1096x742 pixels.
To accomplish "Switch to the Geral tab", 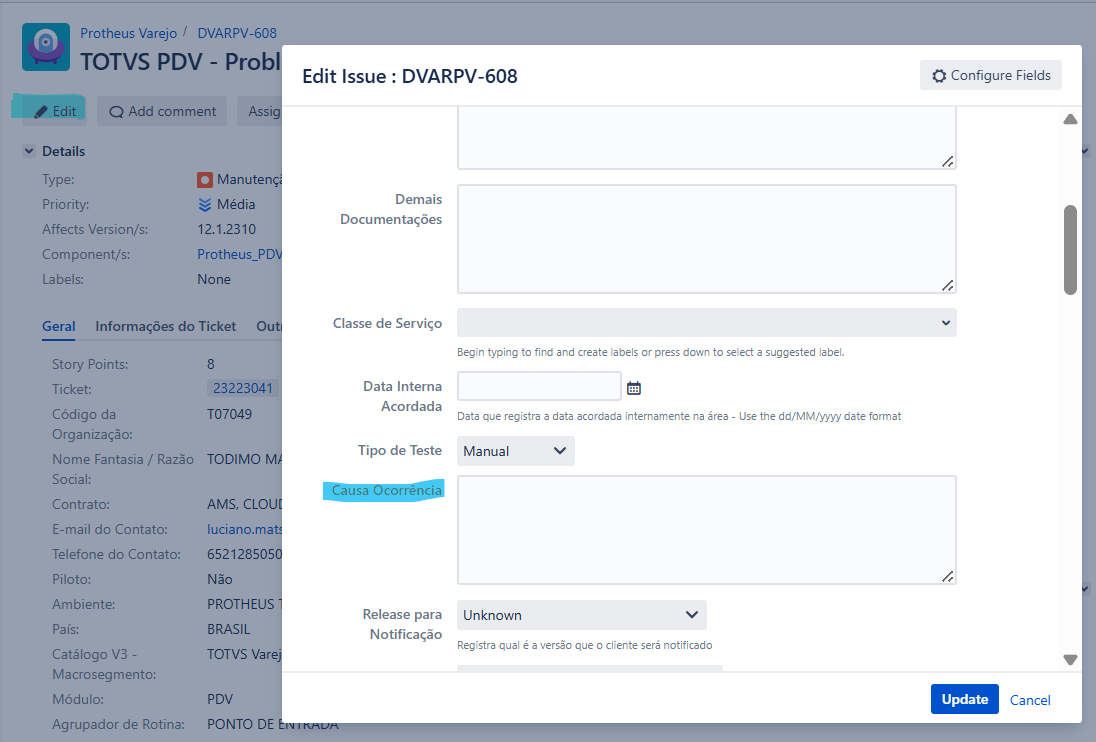I will click(59, 326).
